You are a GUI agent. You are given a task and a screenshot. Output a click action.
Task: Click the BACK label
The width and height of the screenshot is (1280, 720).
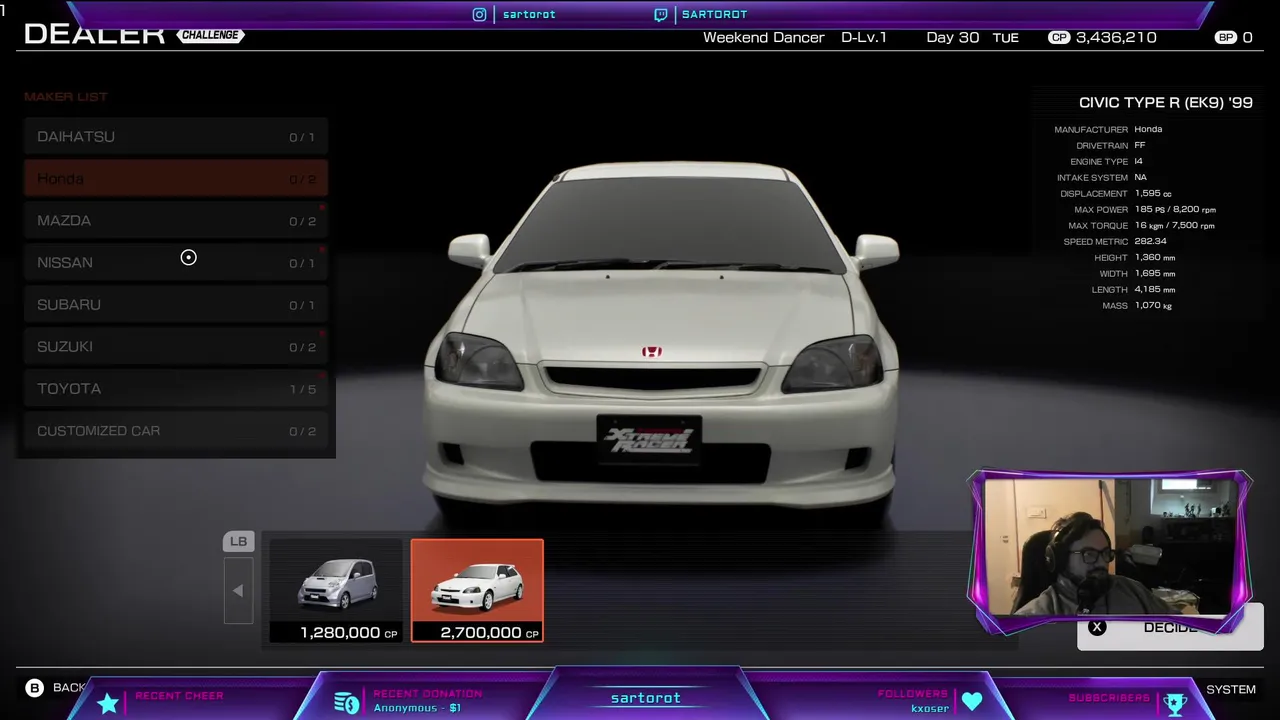pyautogui.click(x=69, y=688)
